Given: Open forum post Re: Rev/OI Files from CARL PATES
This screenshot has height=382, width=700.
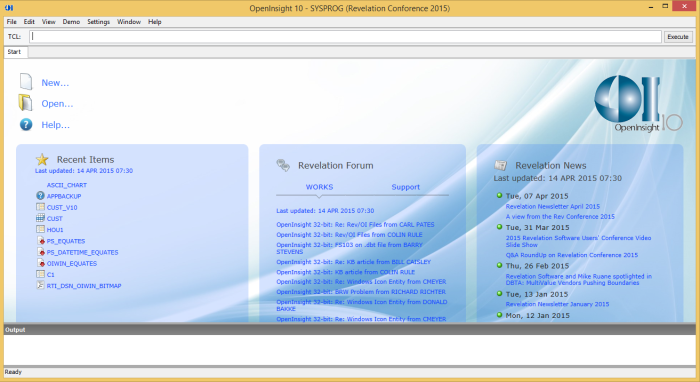Looking at the screenshot, I should click(x=355, y=224).
